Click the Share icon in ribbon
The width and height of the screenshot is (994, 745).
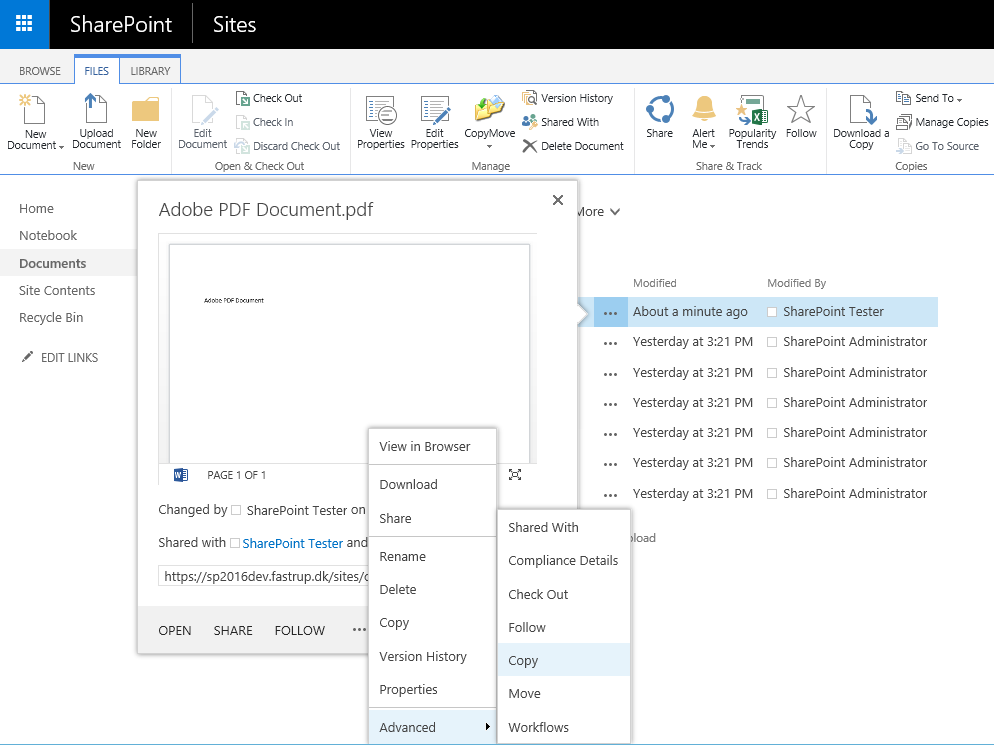point(659,110)
